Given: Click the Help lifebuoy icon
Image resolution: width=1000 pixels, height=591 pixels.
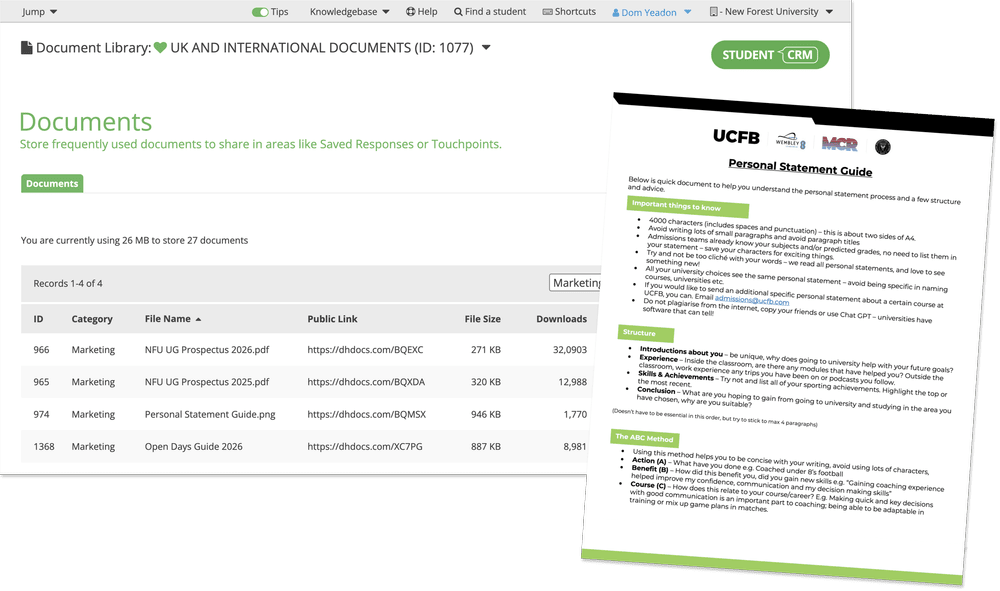Looking at the screenshot, I should click(x=411, y=11).
